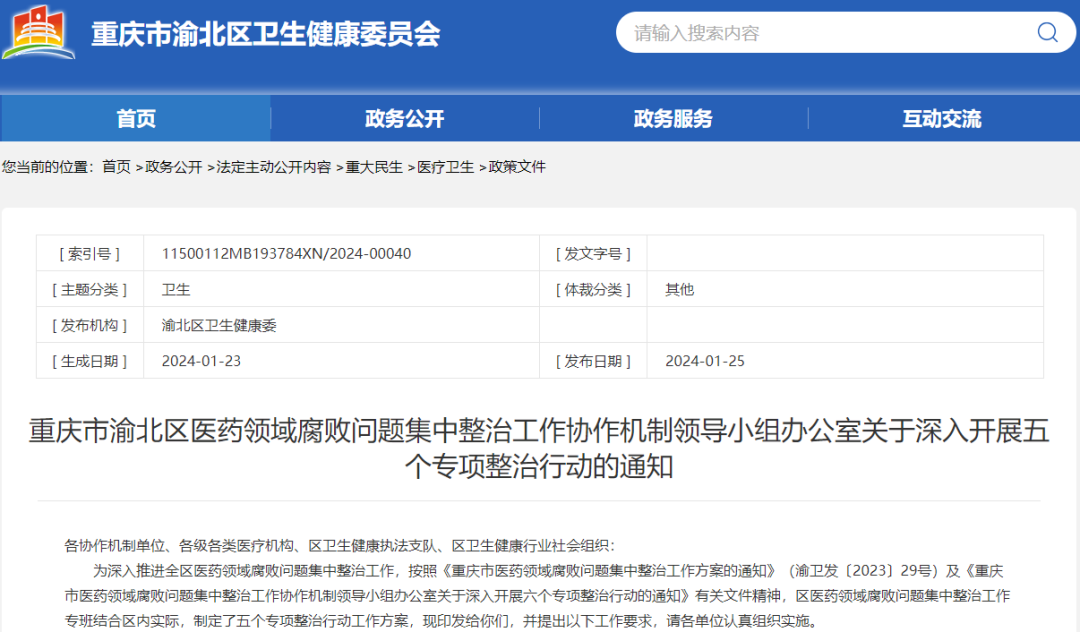1080x632 pixels.
Task: Click the 发布日期 label cell
Action: pyautogui.click(x=593, y=361)
